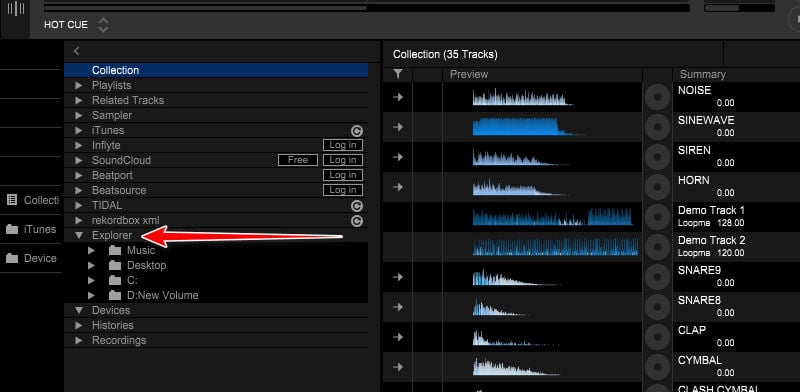Log in to Beatsource
The image size is (800, 392).
[x=343, y=190]
